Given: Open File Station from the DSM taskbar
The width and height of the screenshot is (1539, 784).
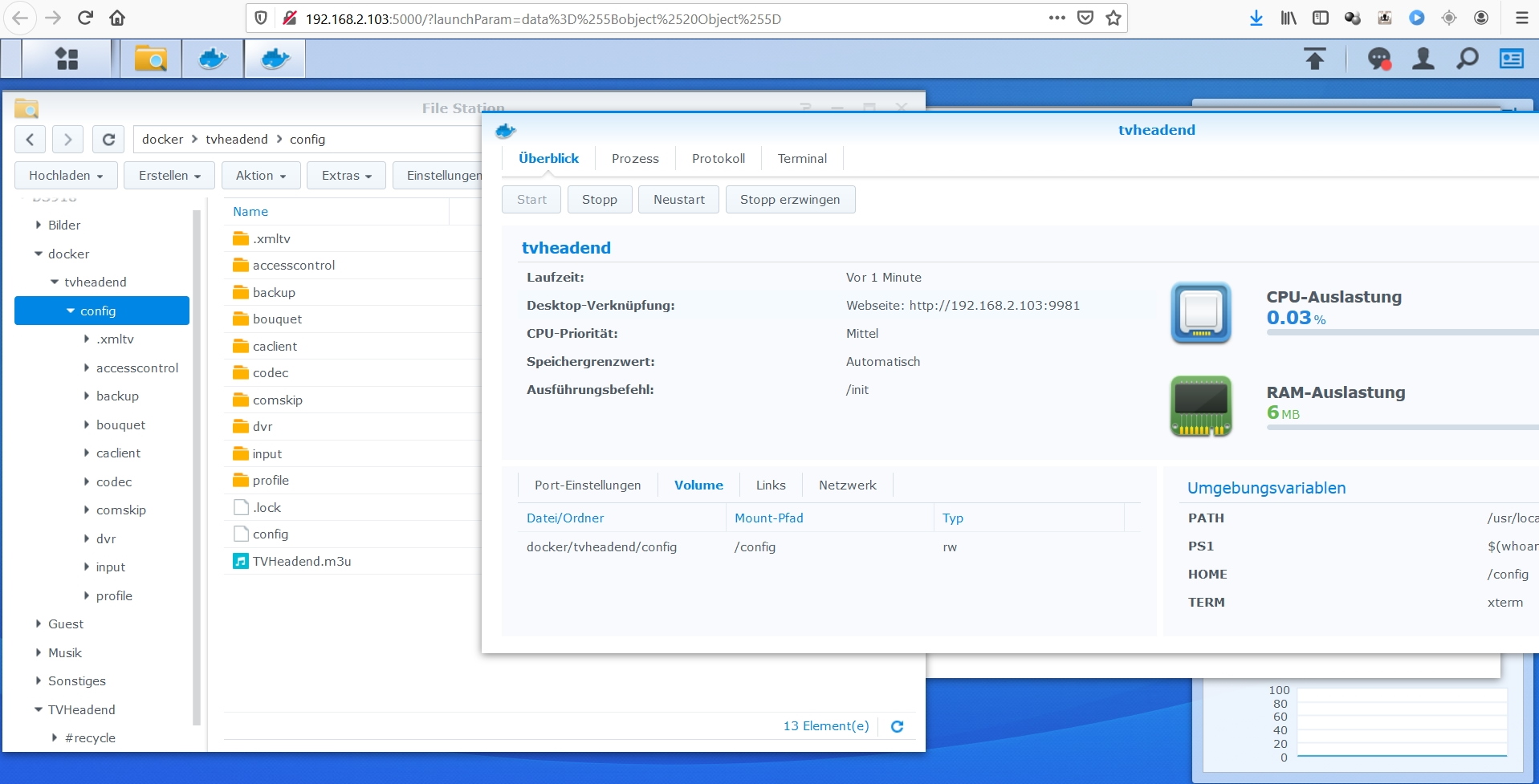Looking at the screenshot, I should tap(151, 59).
